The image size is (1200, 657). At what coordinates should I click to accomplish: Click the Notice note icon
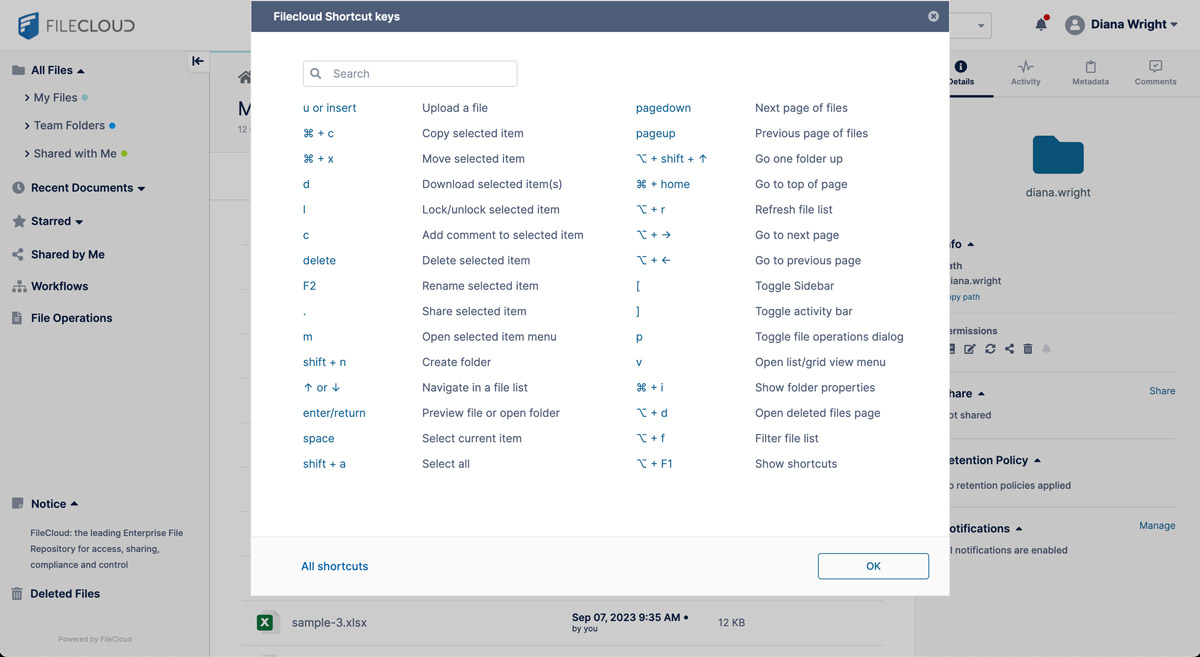(x=17, y=504)
